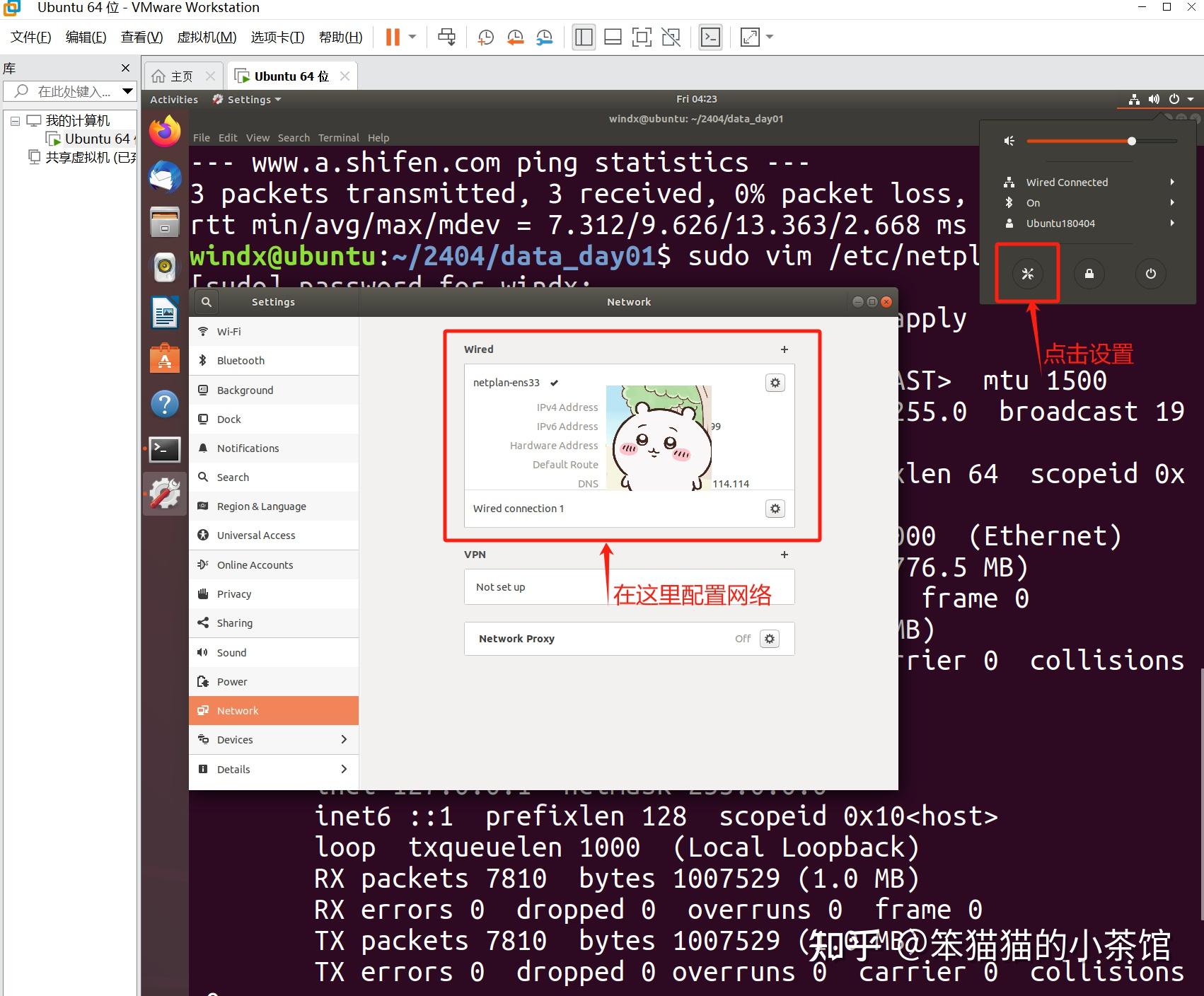Select the Suspend virtual machine icon

393,37
